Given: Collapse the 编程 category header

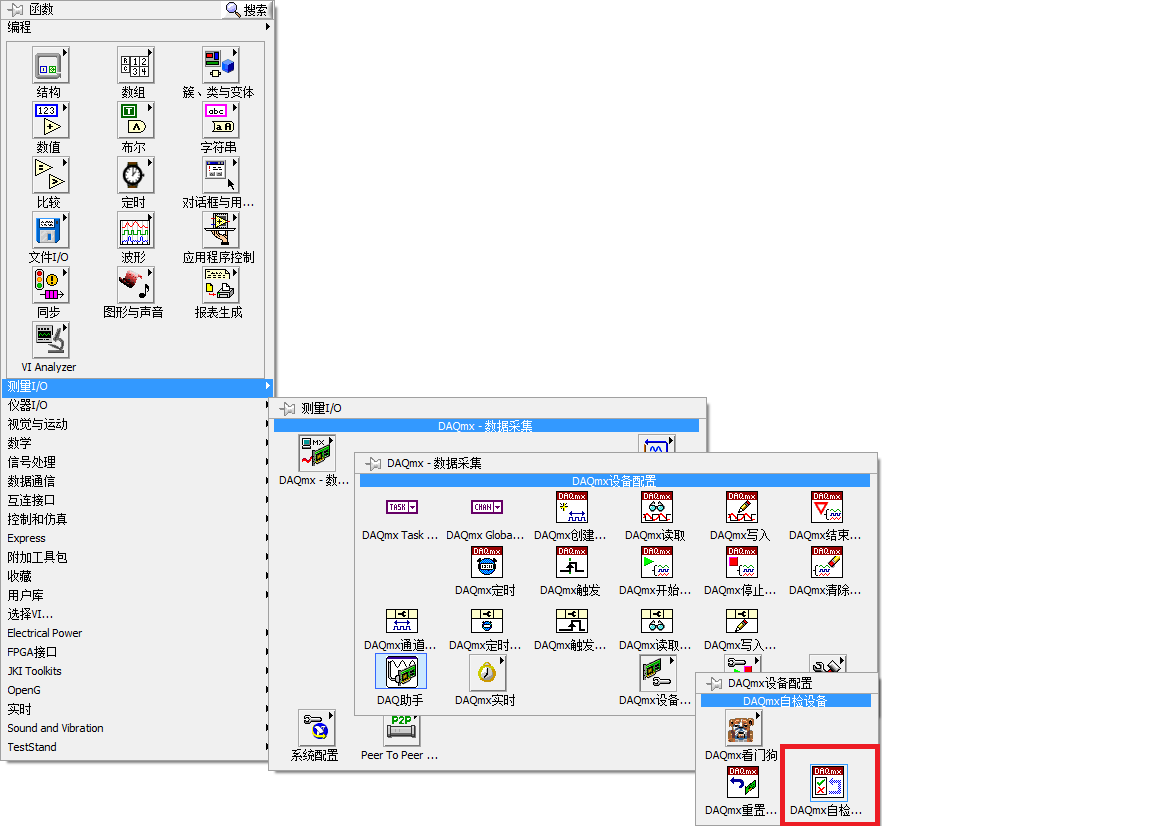Looking at the screenshot, I should coord(138,27).
